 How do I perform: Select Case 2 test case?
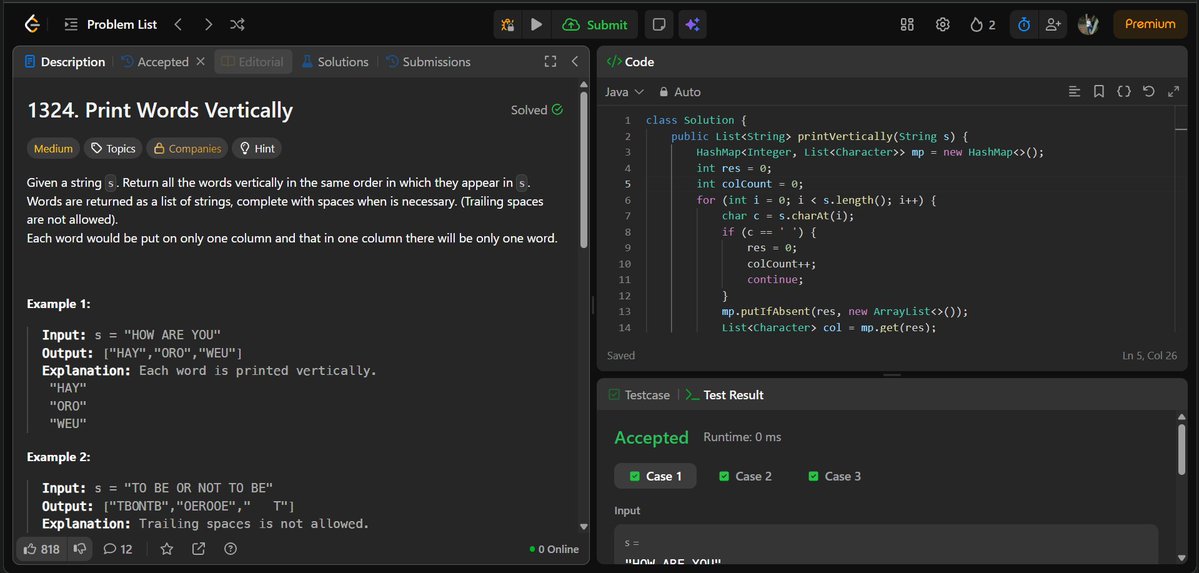pos(745,476)
